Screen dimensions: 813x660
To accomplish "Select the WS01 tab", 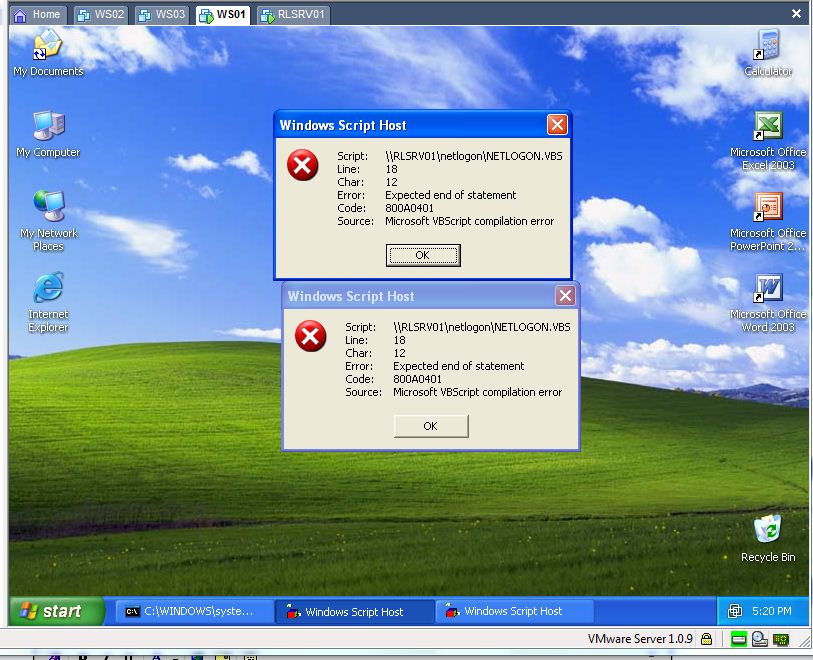I will pyautogui.click(x=223, y=15).
